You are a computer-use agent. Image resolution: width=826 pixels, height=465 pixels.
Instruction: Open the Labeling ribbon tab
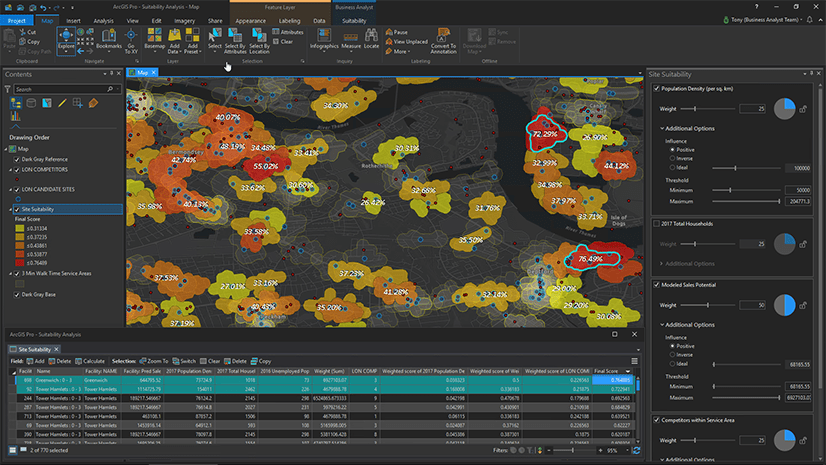click(289, 21)
